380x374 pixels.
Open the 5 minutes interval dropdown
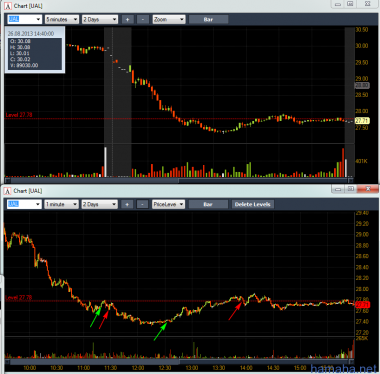click(62, 19)
